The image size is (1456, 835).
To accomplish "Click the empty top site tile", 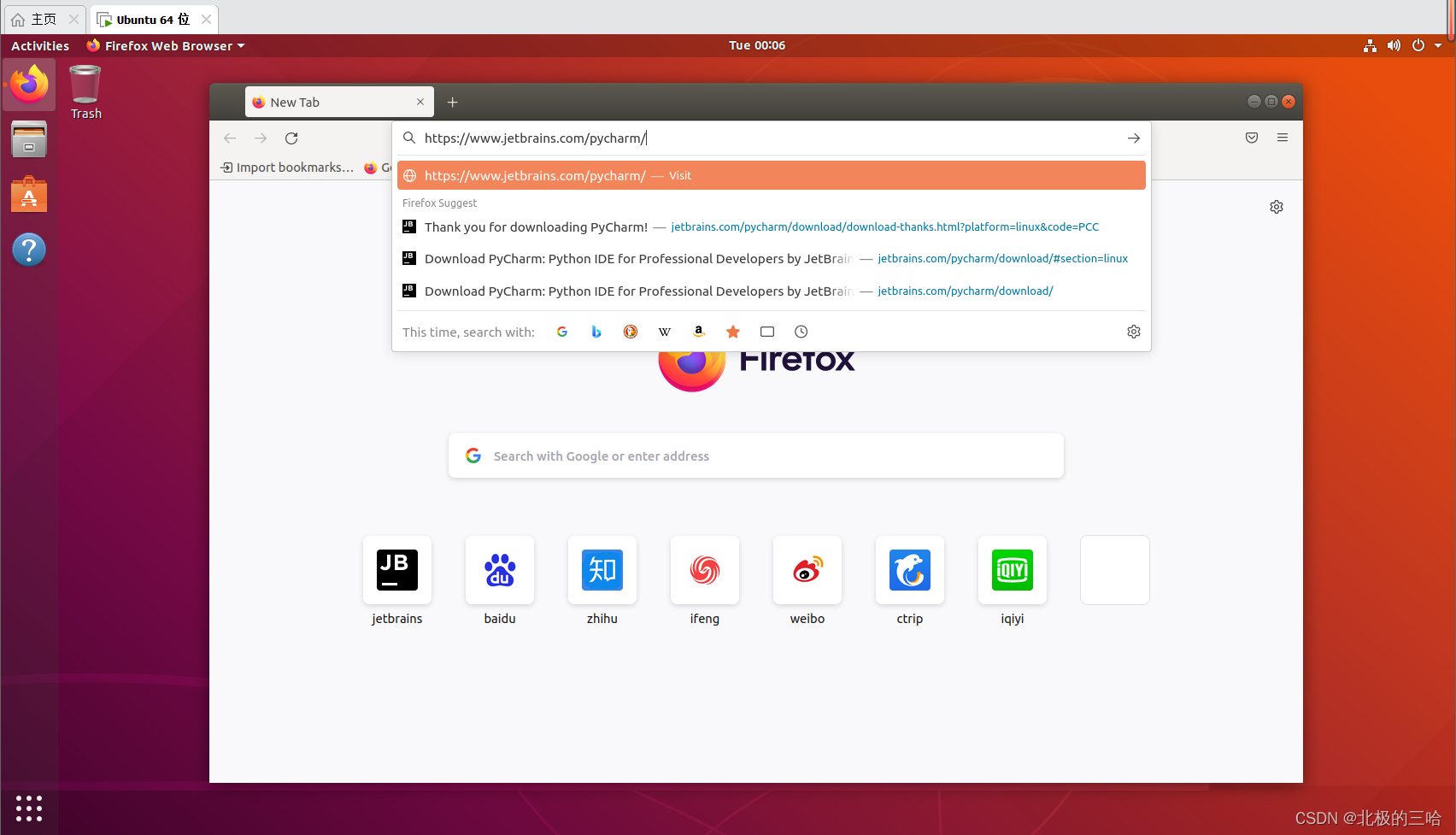I will coord(1115,570).
